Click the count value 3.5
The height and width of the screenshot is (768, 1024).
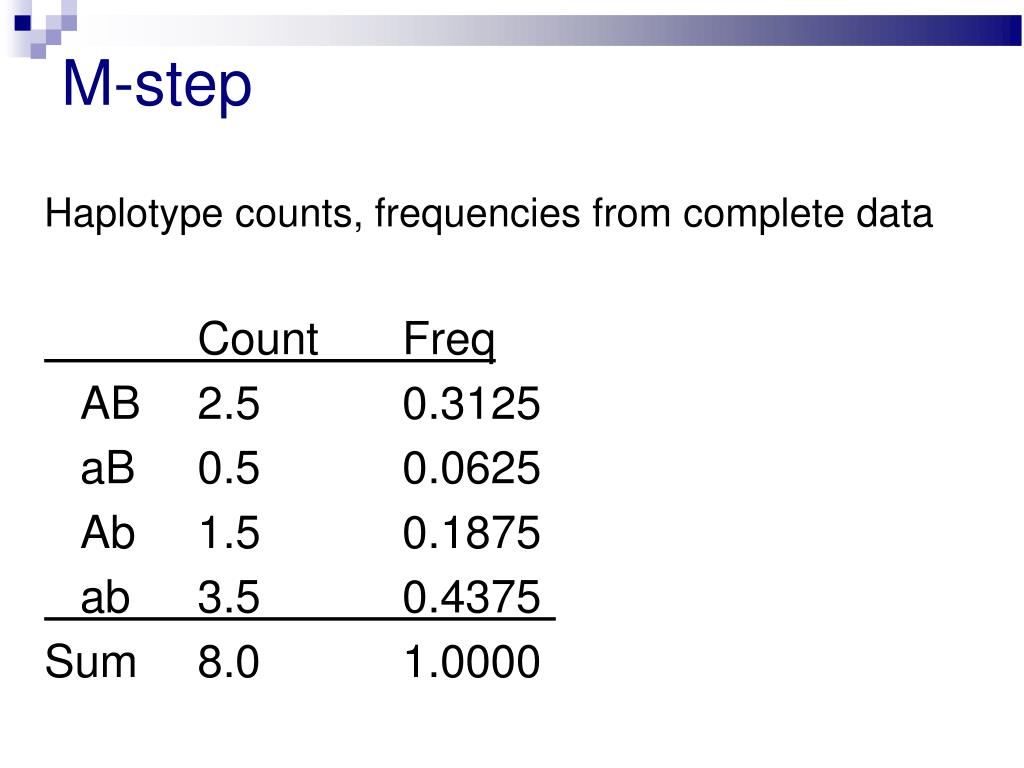coord(229,598)
